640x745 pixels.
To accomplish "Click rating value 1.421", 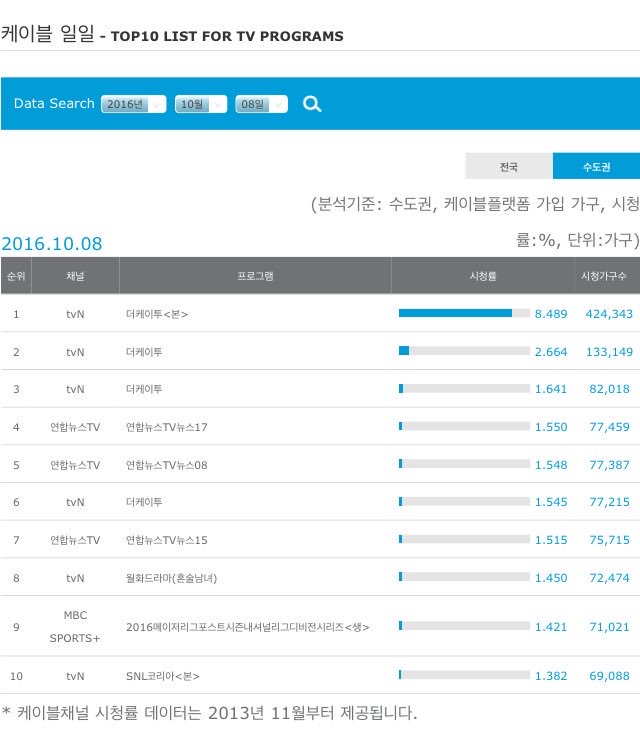I will (x=551, y=627).
